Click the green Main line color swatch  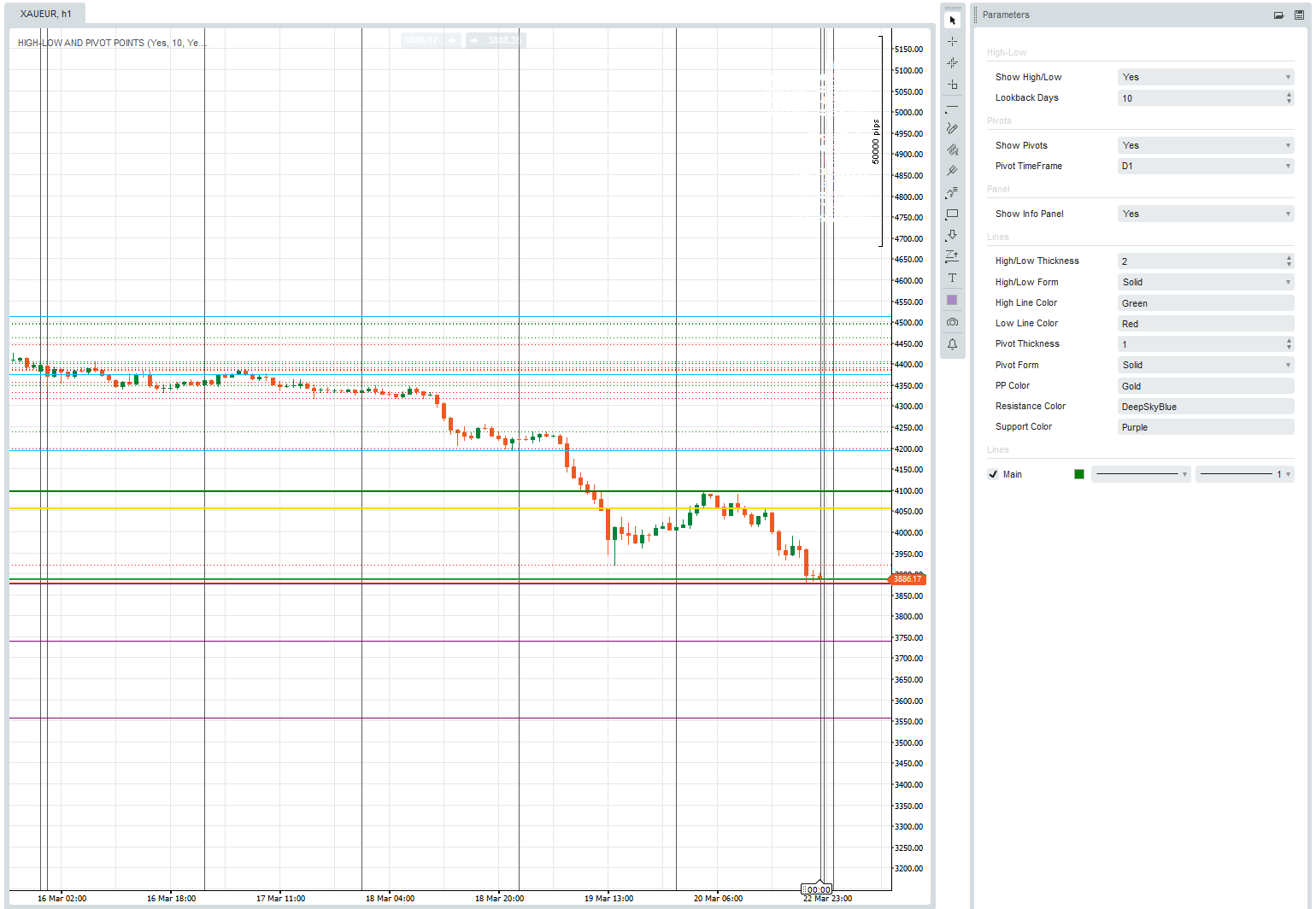pyautogui.click(x=1079, y=473)
